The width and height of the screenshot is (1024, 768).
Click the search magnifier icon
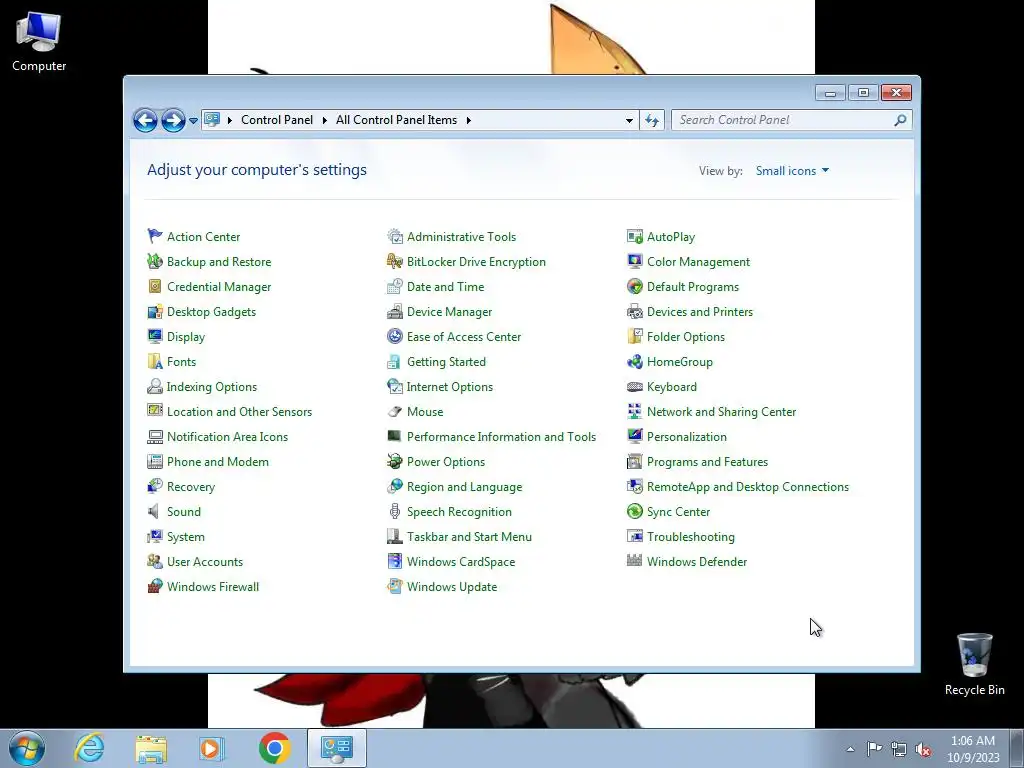click(901, 120)
